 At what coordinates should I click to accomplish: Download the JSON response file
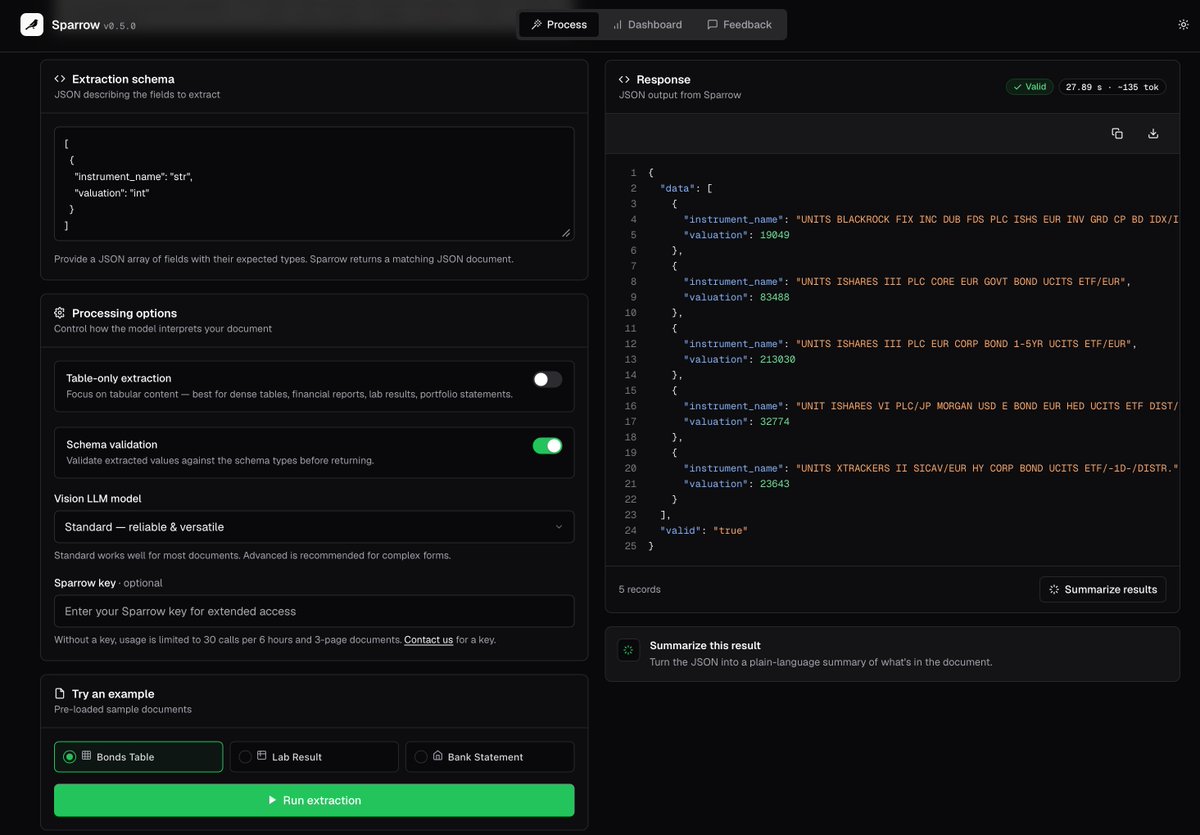pyautogui.click(x=1153, y=134)
